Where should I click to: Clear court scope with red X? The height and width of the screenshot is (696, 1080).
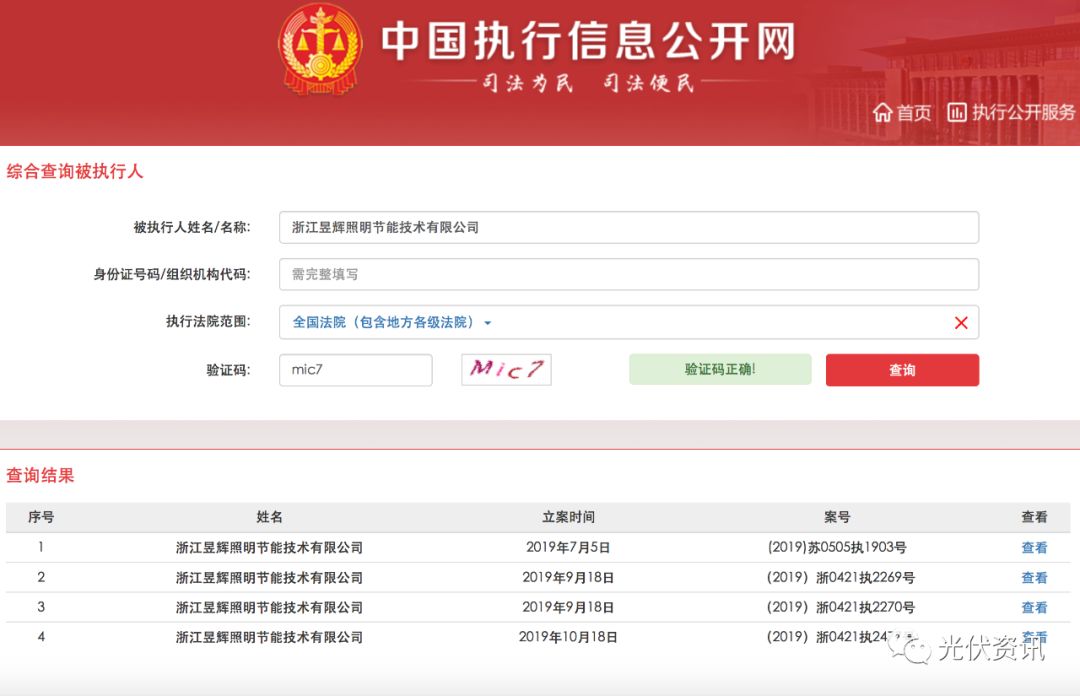[961, 323]
